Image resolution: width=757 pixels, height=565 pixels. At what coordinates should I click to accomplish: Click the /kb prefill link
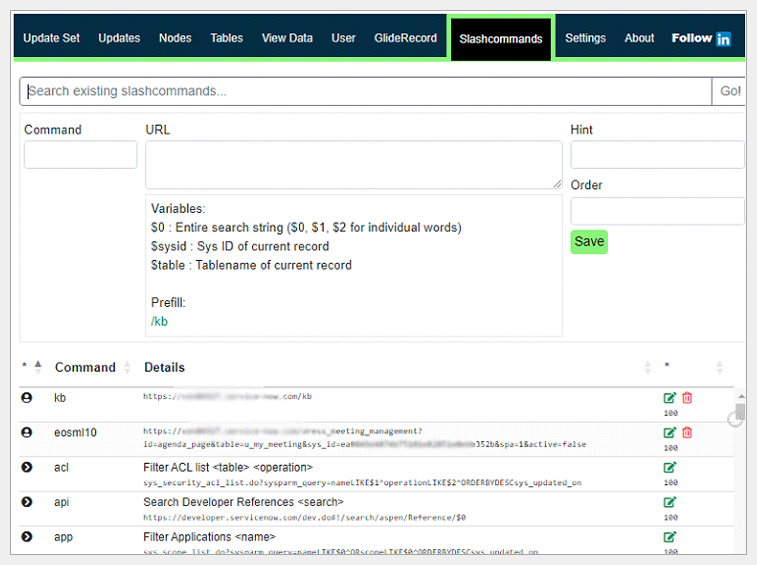tap(159, 321)
